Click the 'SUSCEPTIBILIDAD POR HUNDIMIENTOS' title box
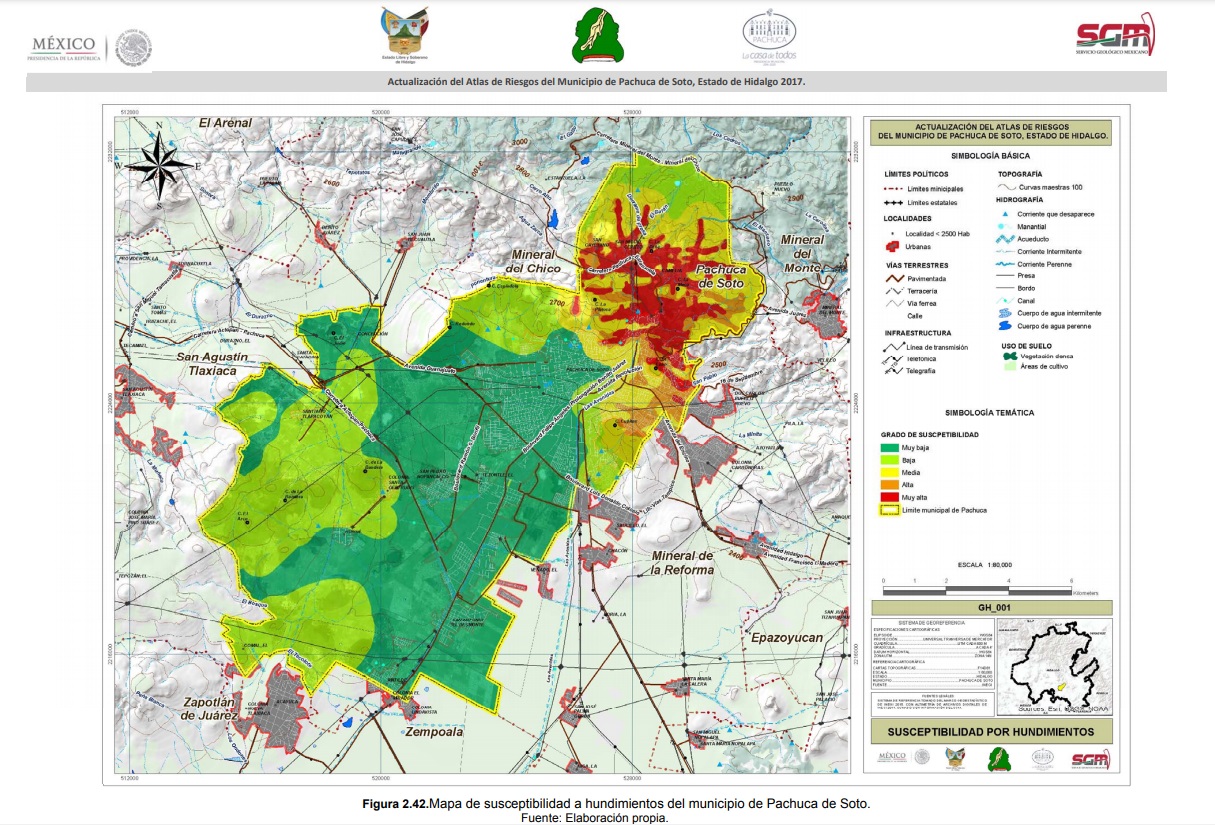This screenshot has height=825, width=1215. [991, 732]
